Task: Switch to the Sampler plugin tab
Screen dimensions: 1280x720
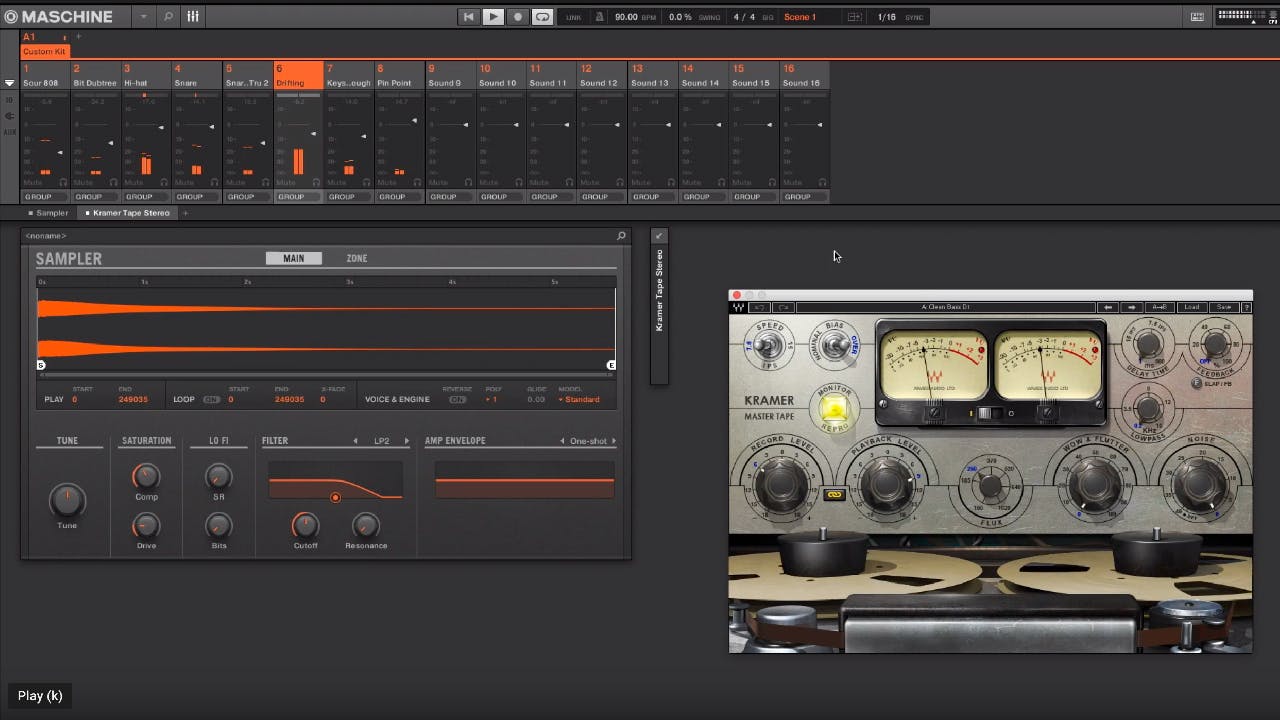Action: coord(49,213)
